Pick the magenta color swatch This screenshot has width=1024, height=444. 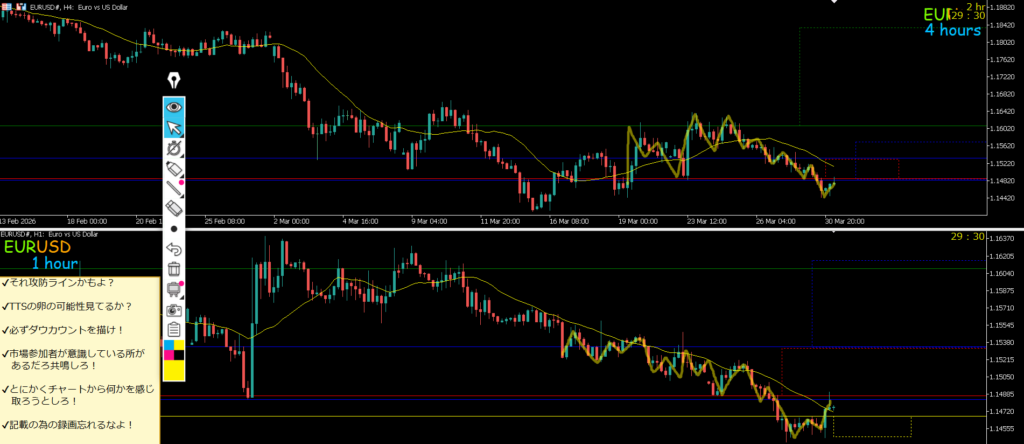click(x=168, y=353)
